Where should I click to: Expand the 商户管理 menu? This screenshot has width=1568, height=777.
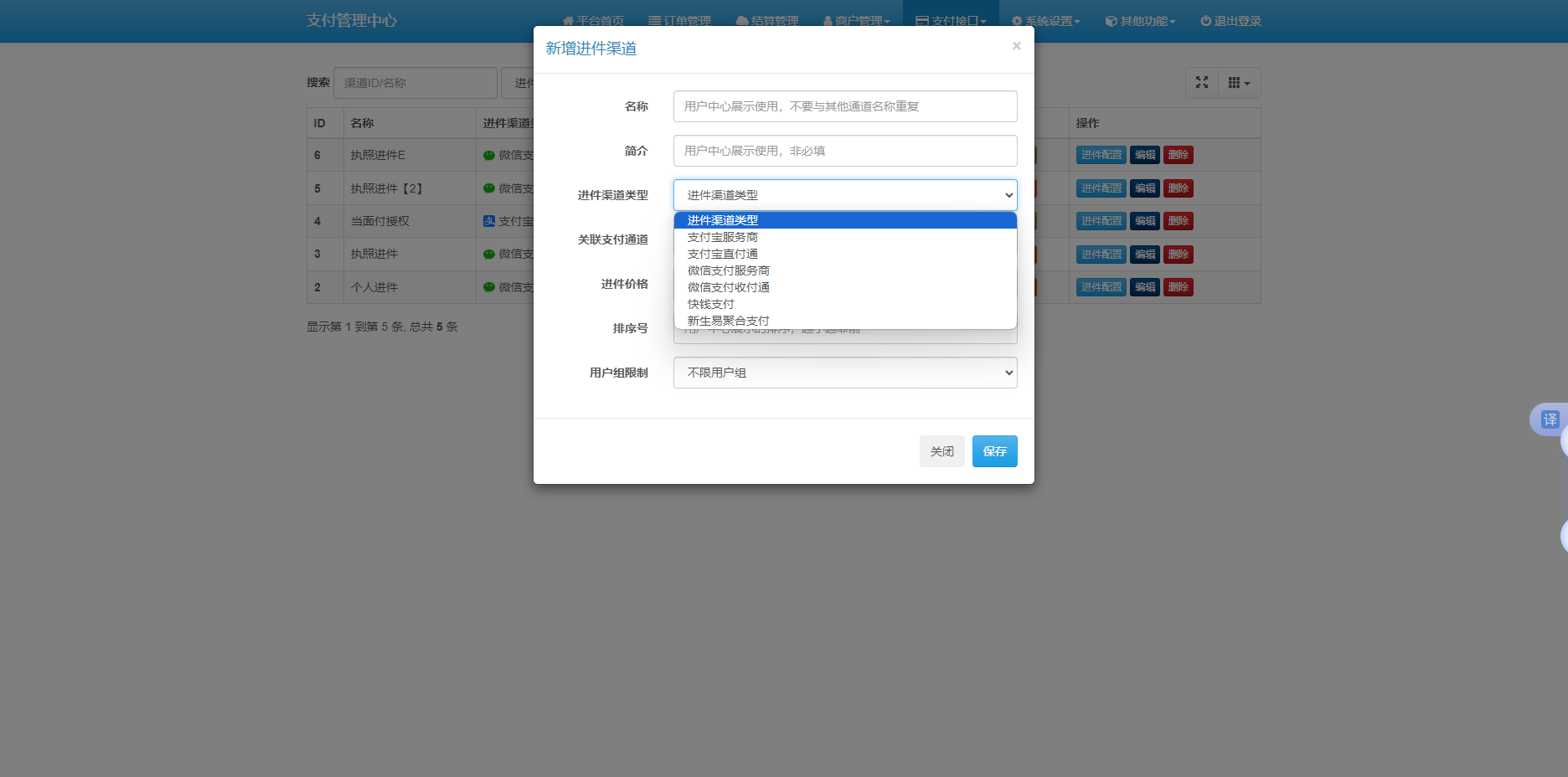[856, 21]
